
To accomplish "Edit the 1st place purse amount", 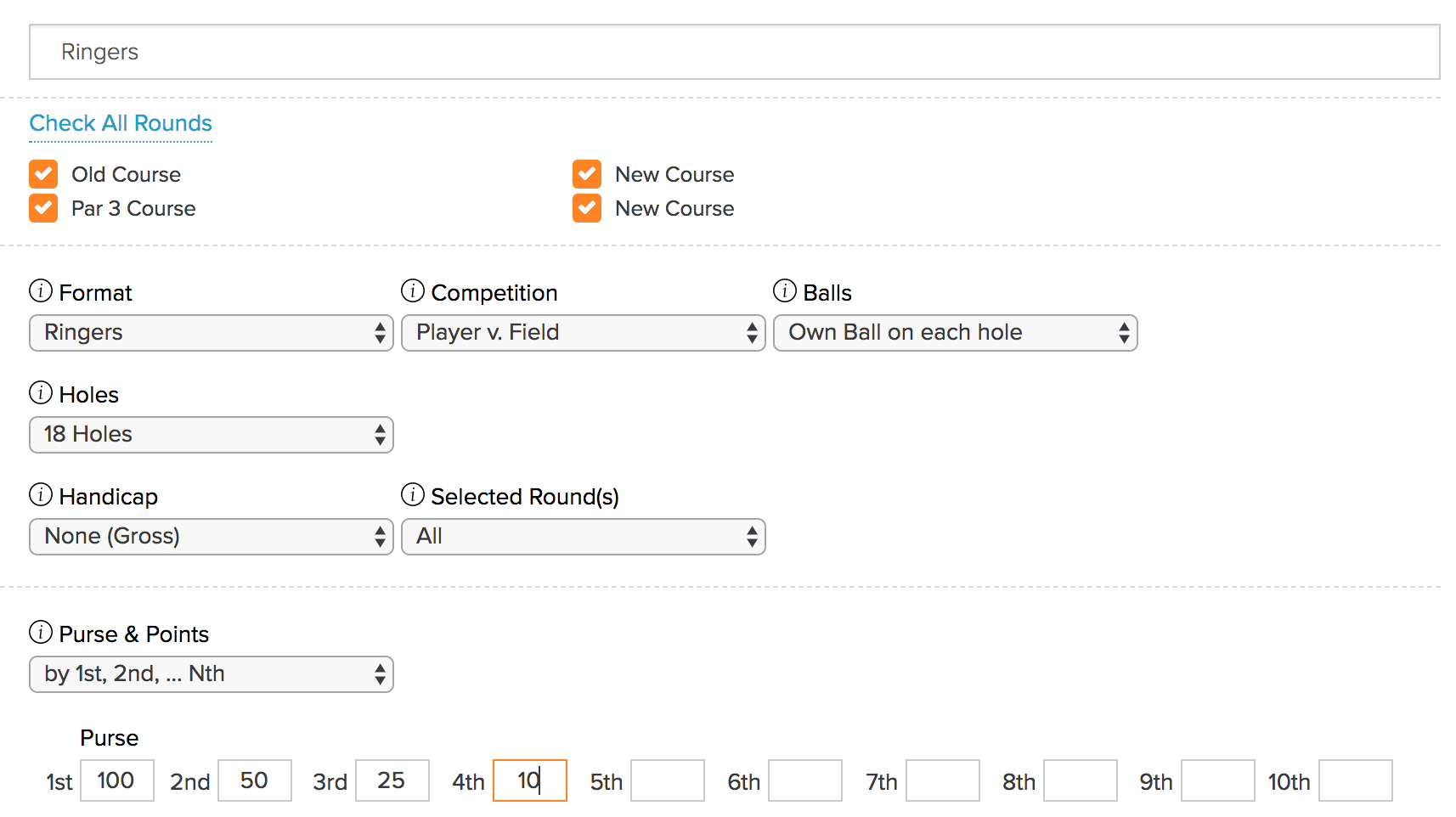I will click(x=116, y=780).
